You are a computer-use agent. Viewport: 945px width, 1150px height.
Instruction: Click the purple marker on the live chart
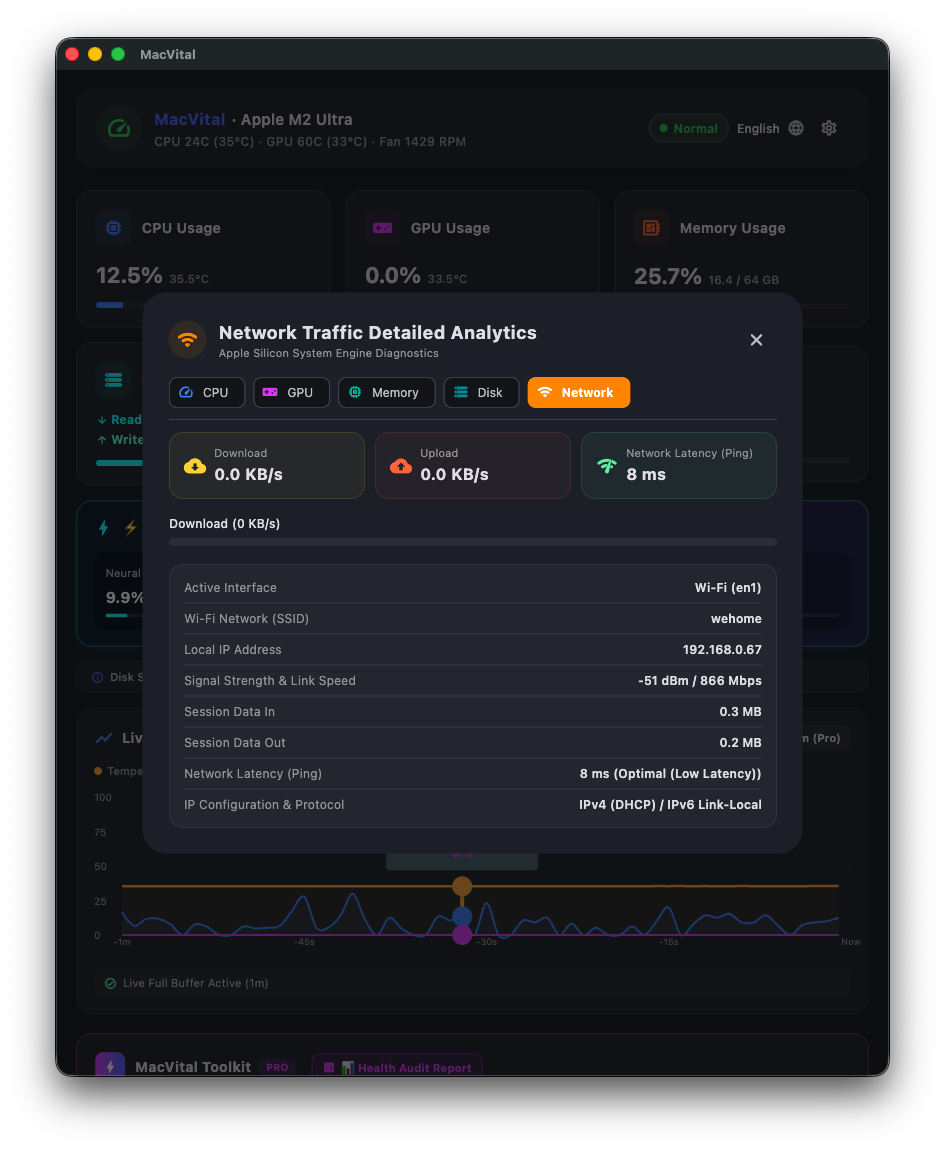point(462,934)
